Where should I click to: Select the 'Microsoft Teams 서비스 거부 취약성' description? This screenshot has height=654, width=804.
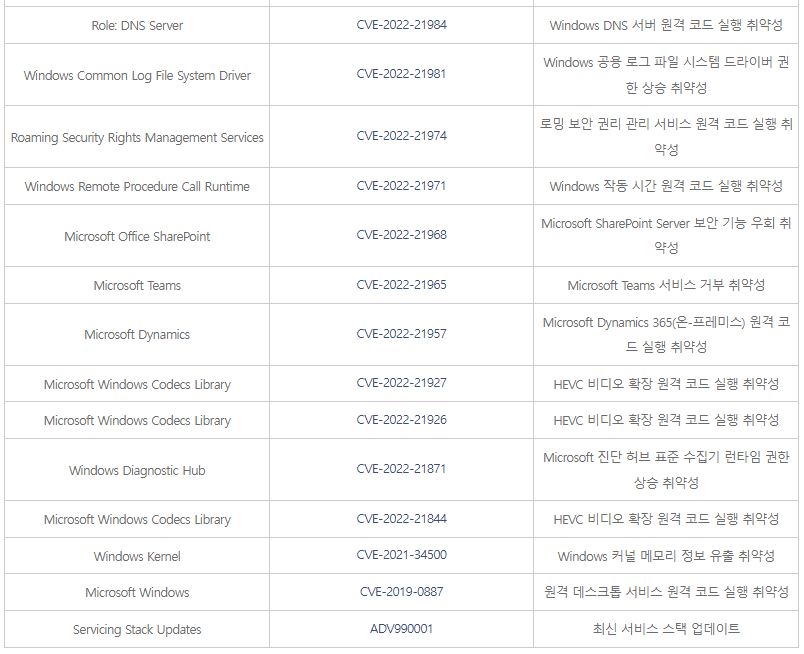(x=666, y=286)
